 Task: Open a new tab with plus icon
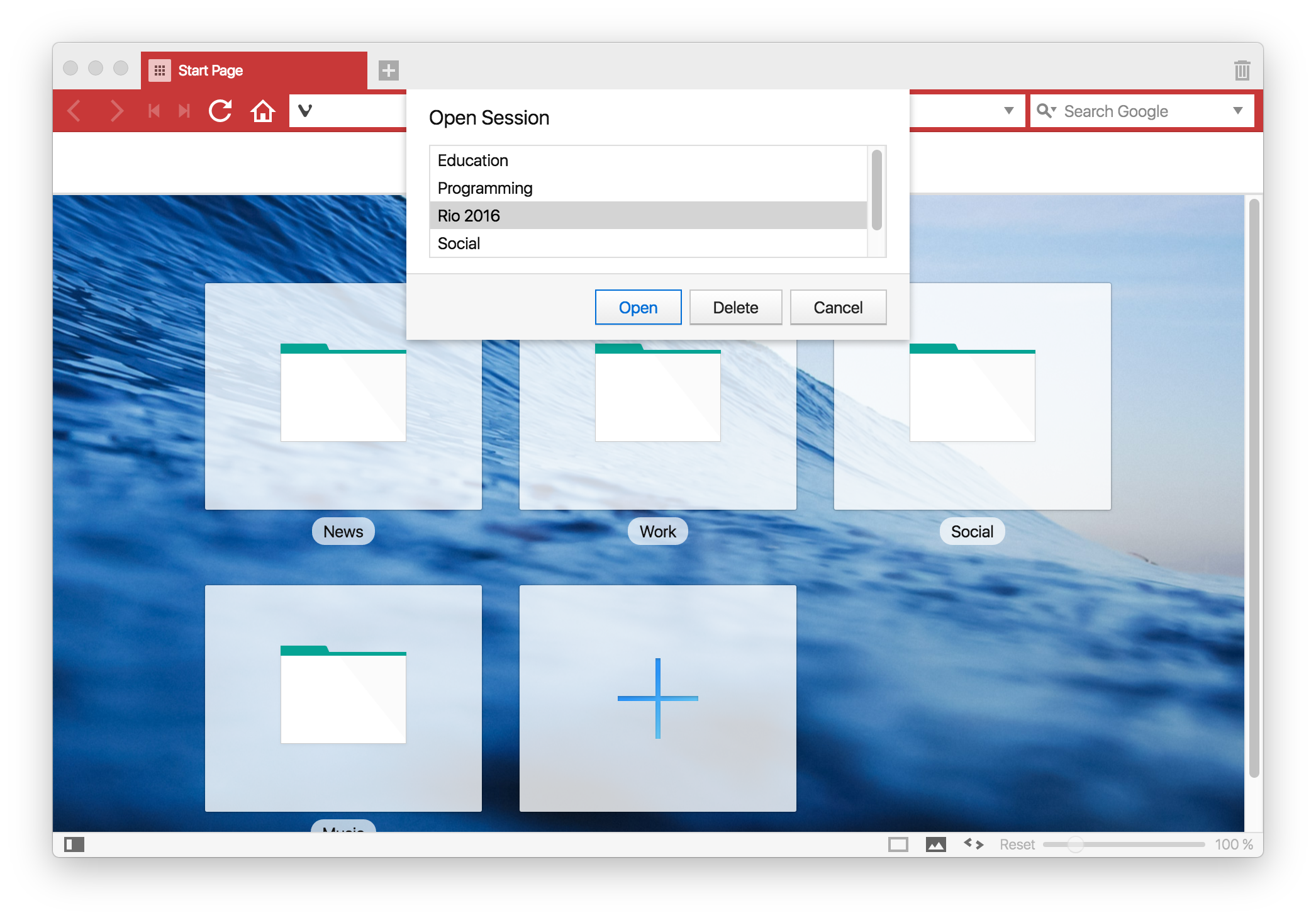click(389, 70)
